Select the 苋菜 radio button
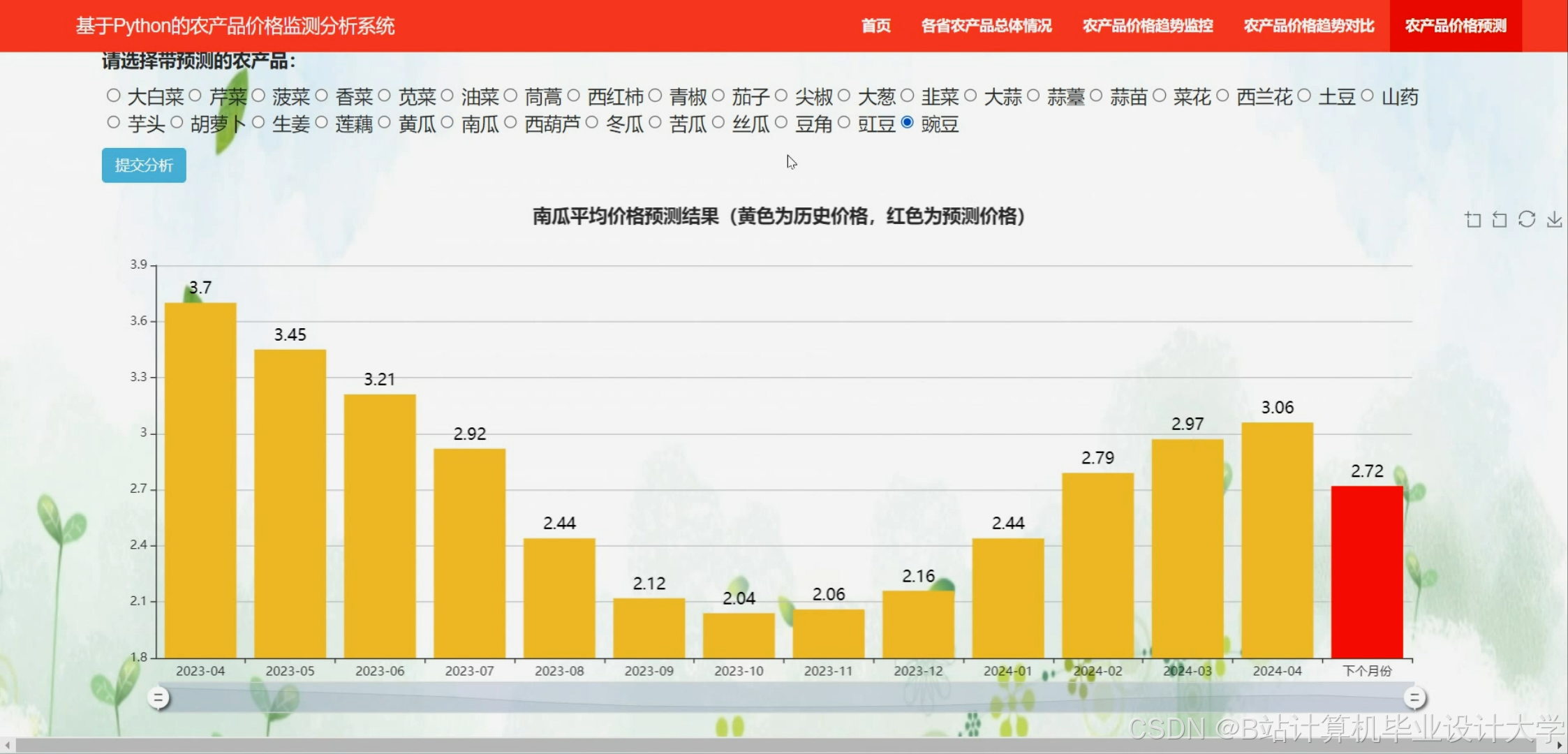The width and height of the screenshot is (1568, 754). click(384, 95)
